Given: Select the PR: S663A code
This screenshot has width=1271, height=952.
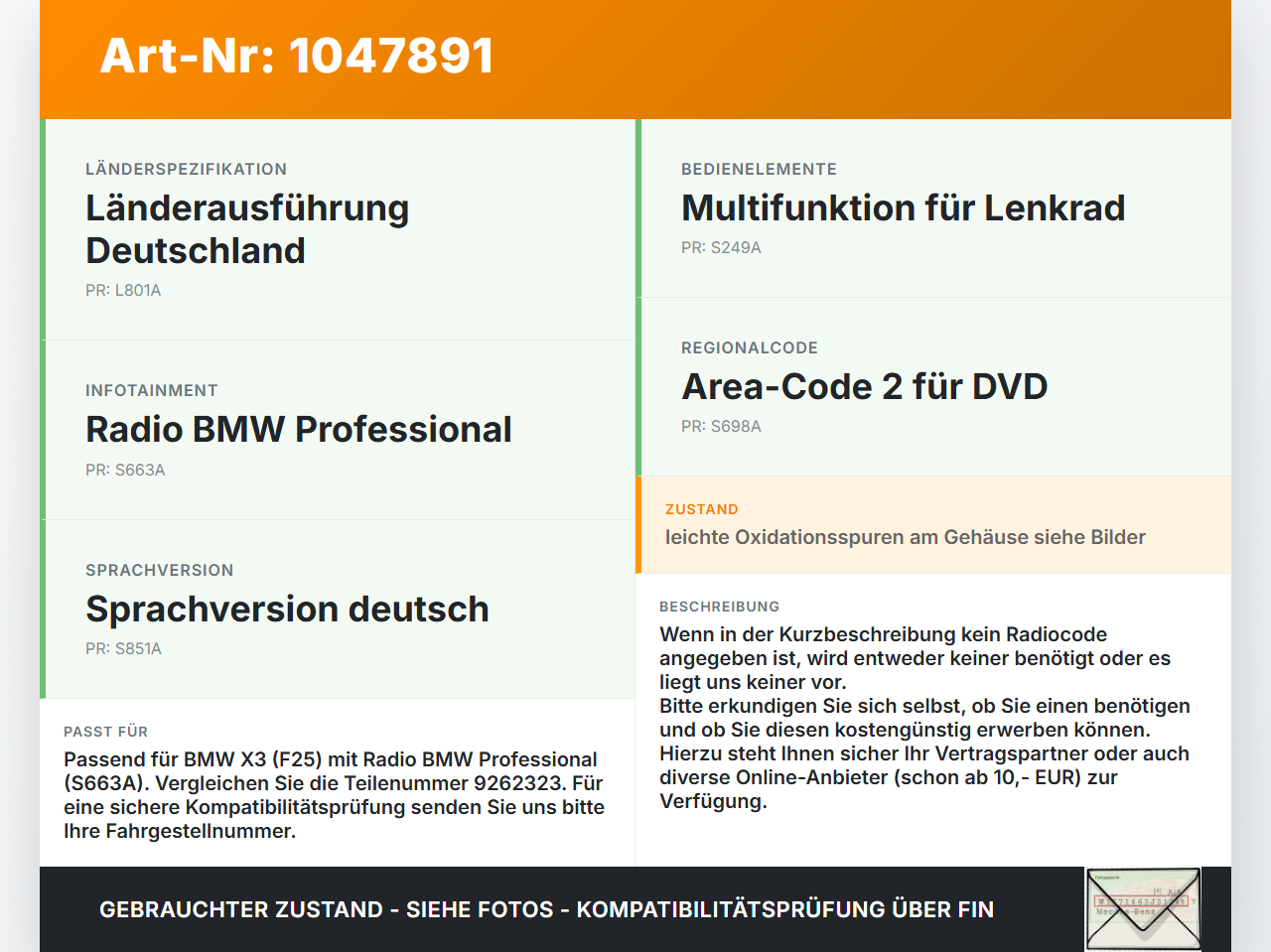Looking at the screenshot, I should pos(125,470).
